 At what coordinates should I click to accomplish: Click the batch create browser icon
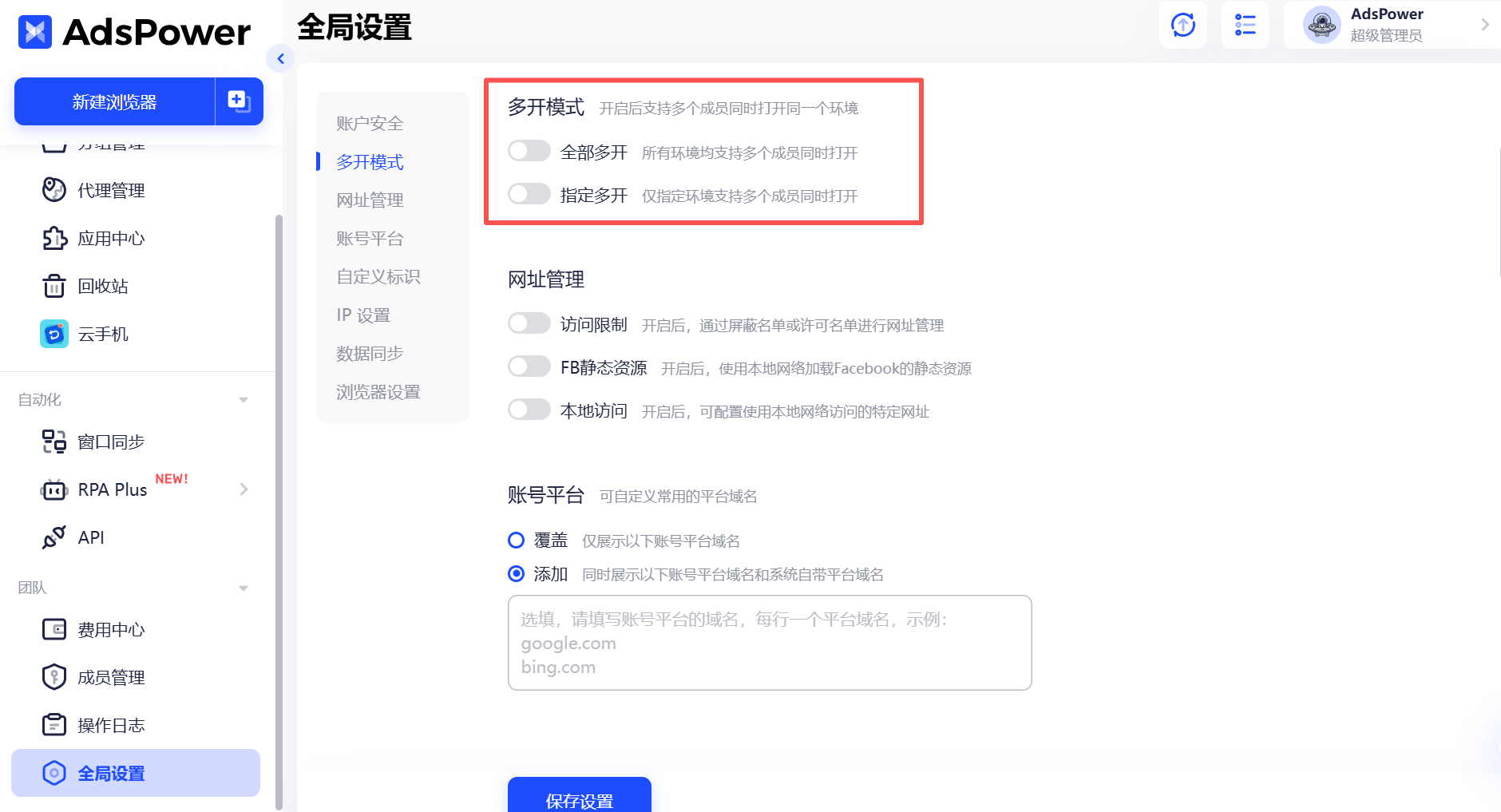(239, 101)
